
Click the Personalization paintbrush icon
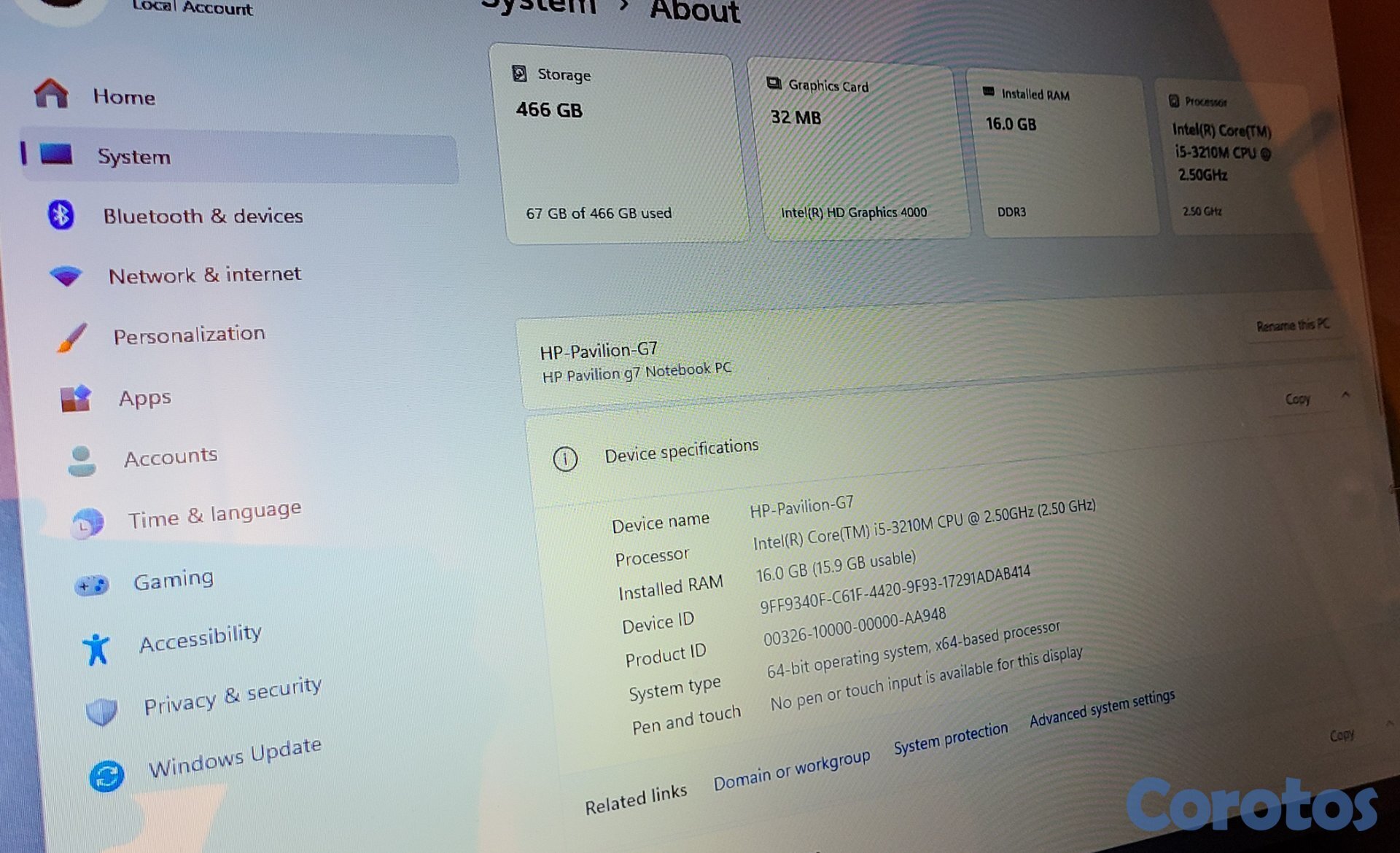click(72, 338)
